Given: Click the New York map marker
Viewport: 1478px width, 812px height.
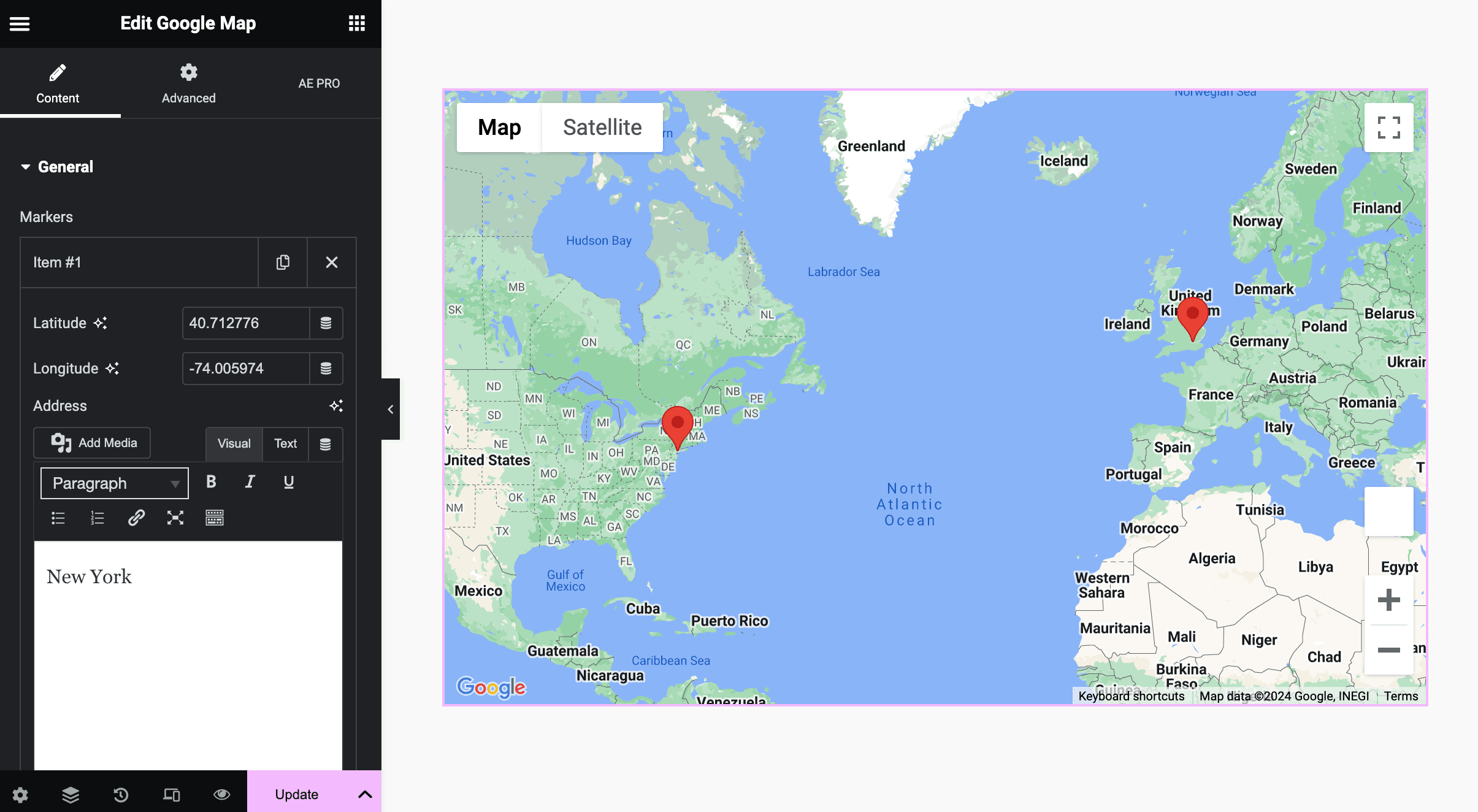Looking at the screenshot, I should click(x=678, y=427).
